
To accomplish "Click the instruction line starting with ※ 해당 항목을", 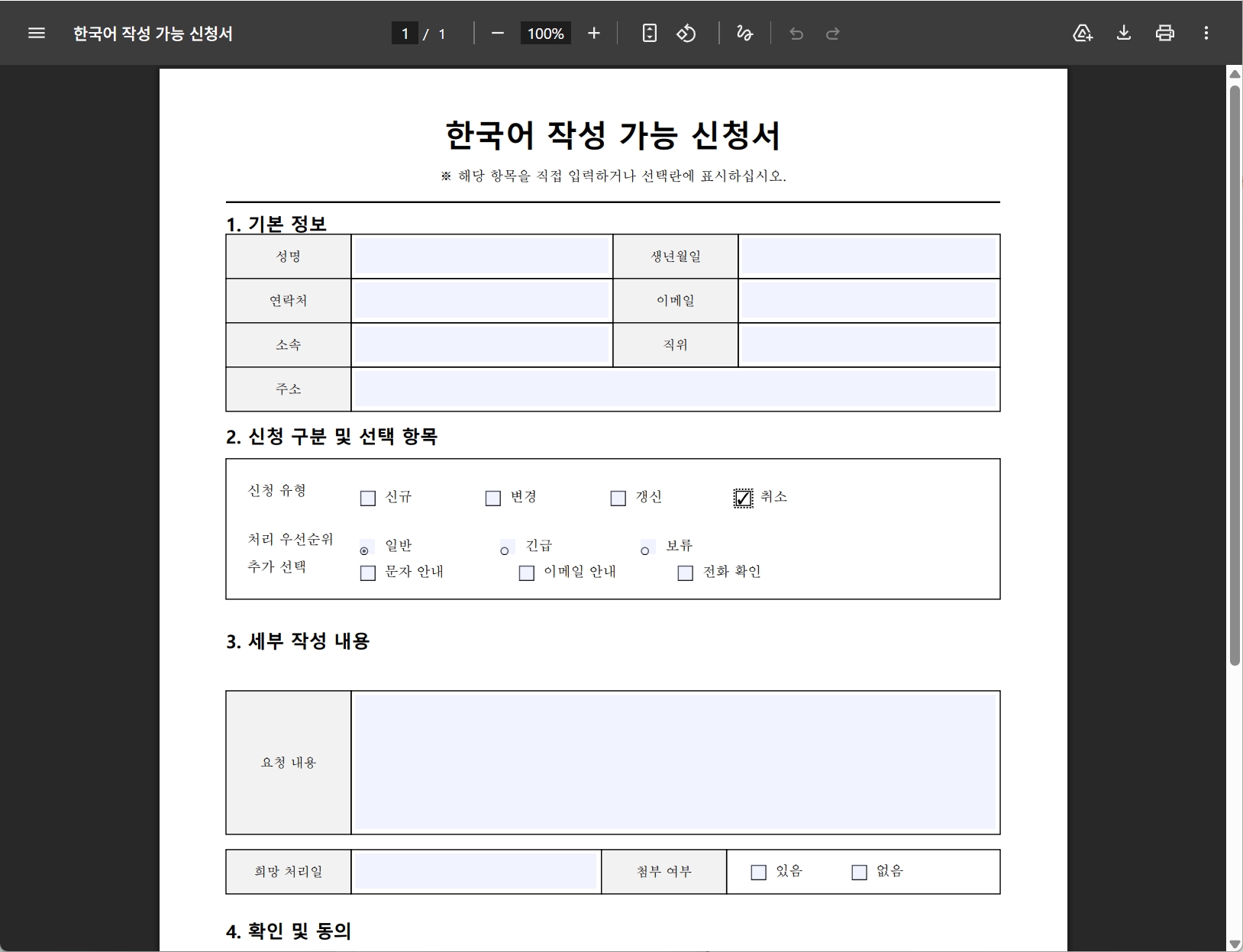I will (x=613, y=176).
